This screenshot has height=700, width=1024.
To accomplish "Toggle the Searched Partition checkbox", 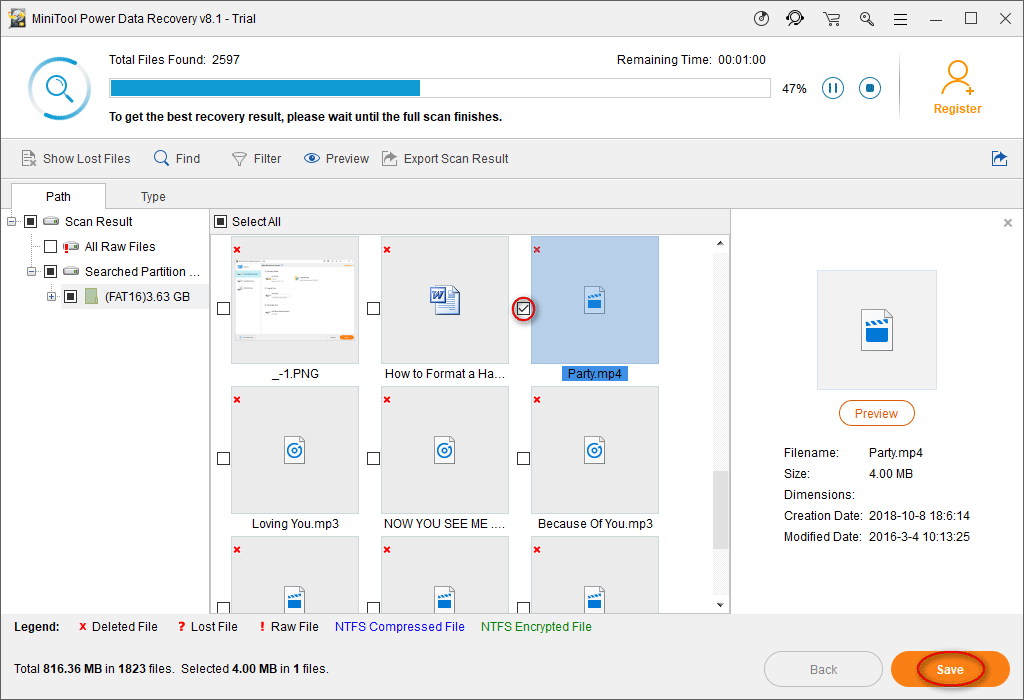I will 50,271.
